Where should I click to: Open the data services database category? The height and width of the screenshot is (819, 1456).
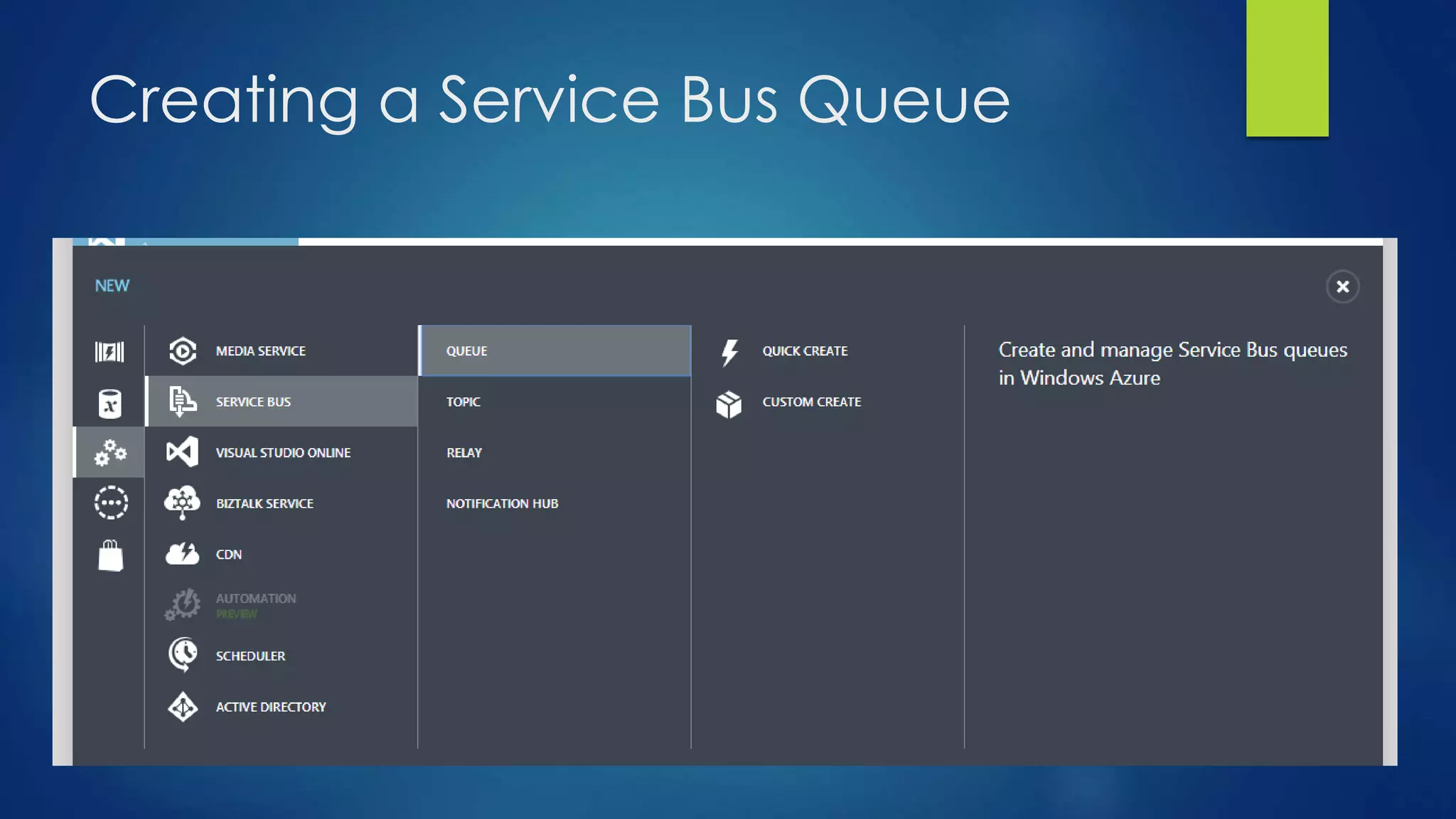110,403
